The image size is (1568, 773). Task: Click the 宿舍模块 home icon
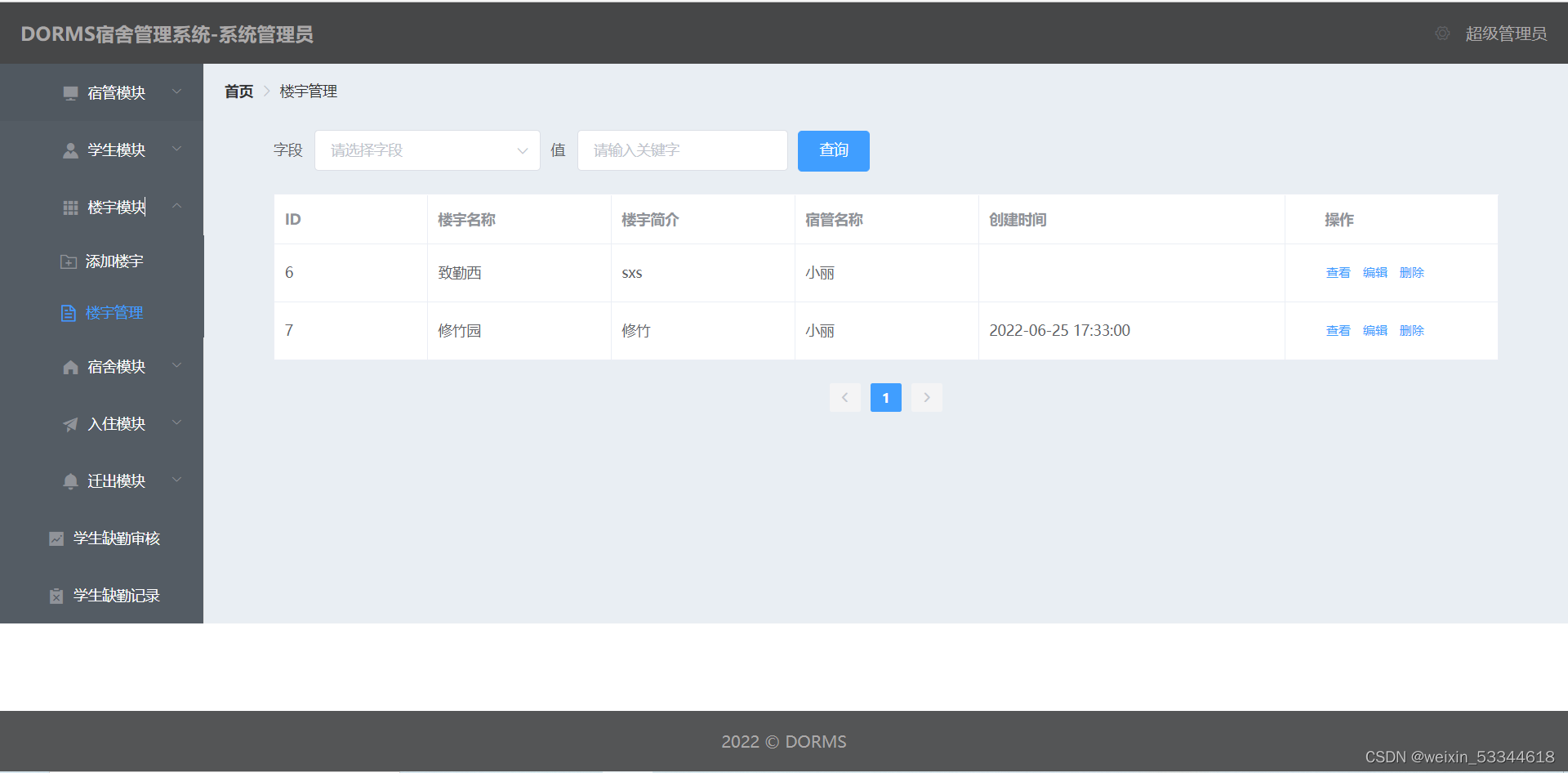coord(70,367)
